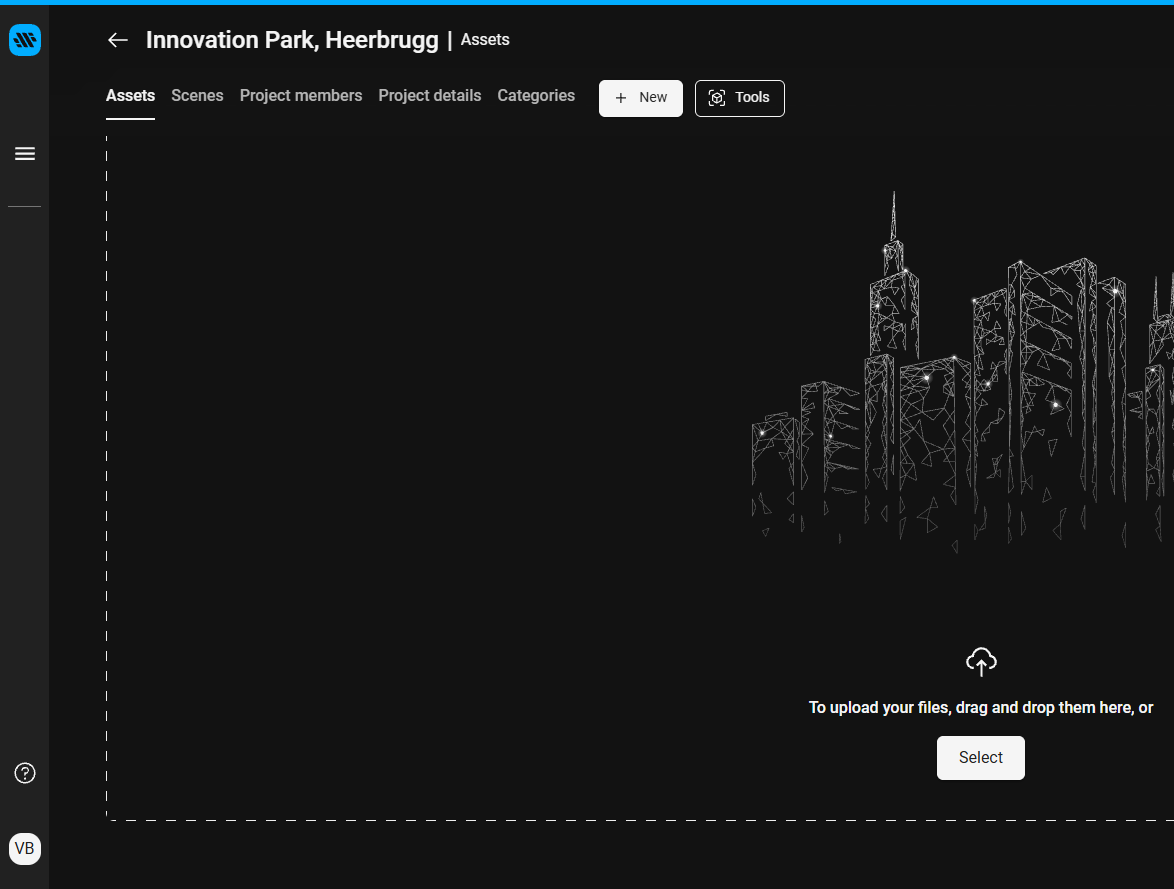Click the New button
The image size is (1174, 889).
click(x=641, y=98)
